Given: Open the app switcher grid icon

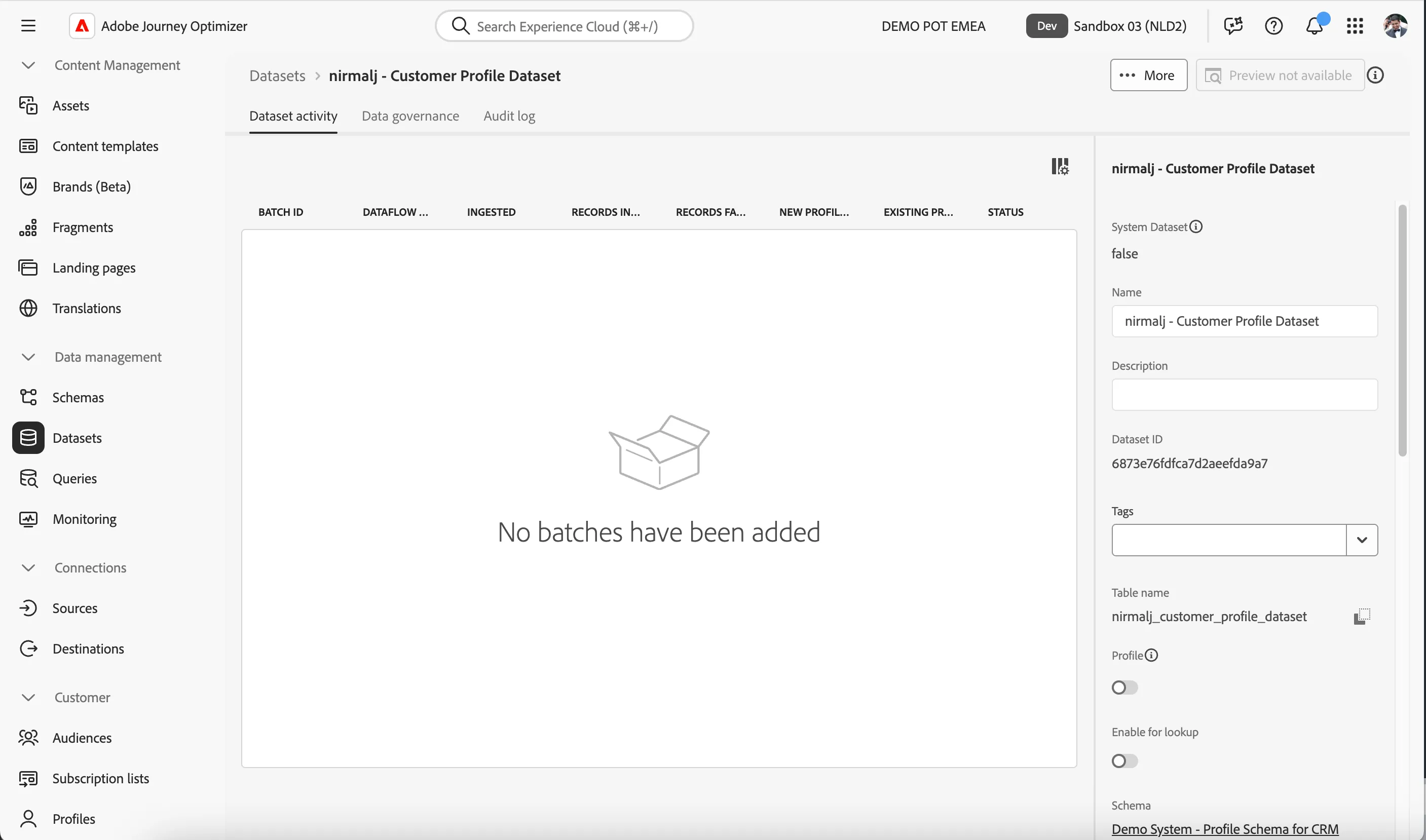Looking at the screenshot, I should point(1355,26).
